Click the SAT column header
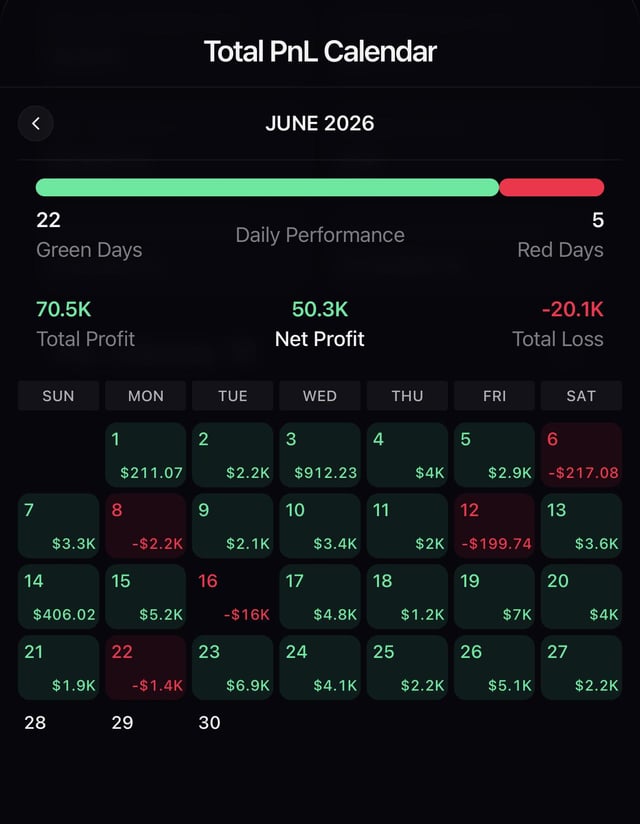Image resolution: width=640 pixels, height=824 pixels. (582, 396)
